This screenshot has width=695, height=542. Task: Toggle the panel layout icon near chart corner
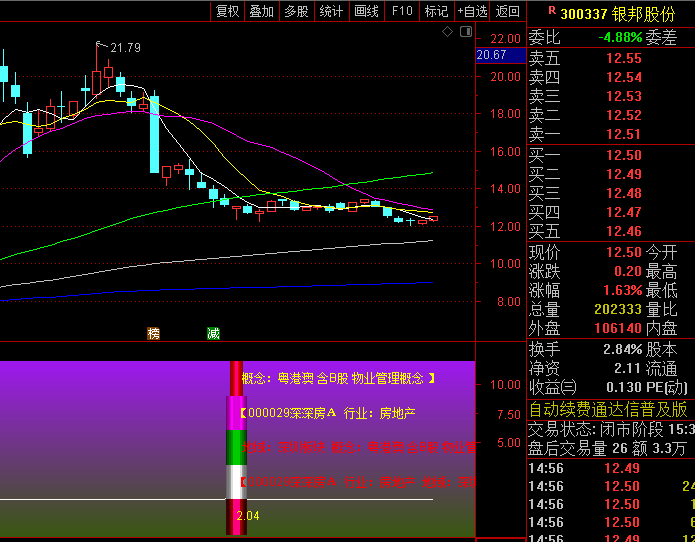tap(466, 31)
